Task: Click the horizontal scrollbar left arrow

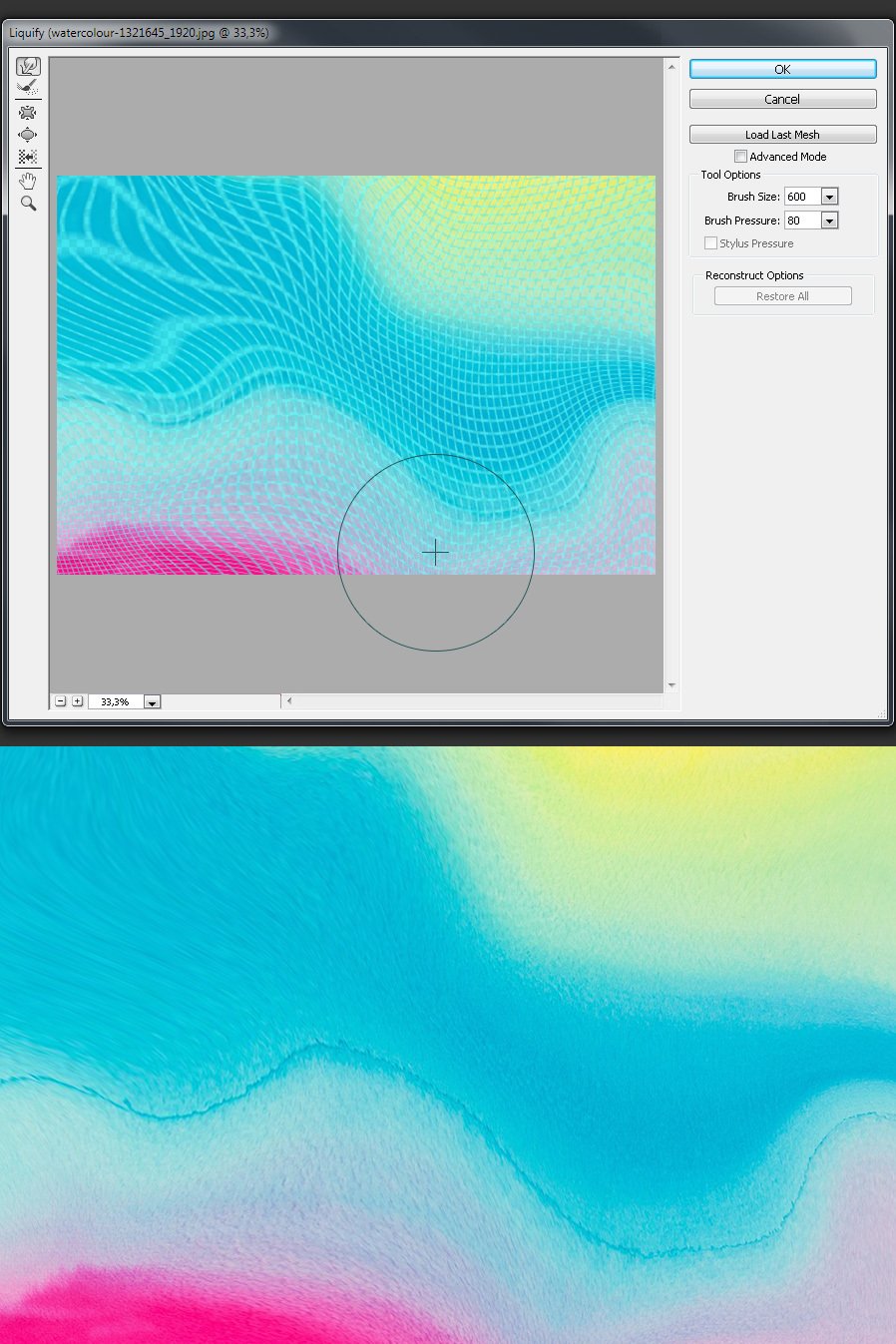Action: pos(289,701)
